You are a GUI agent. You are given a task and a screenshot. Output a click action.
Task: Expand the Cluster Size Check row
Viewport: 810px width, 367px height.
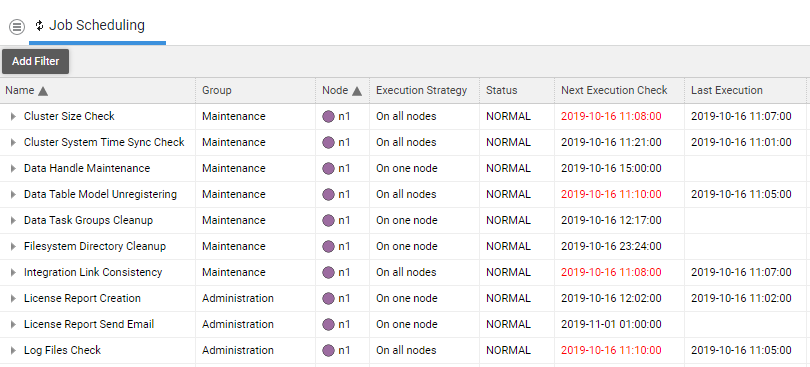(x=13, y=117)
